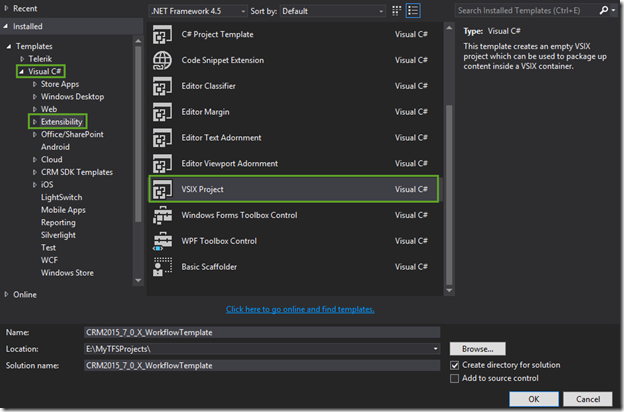Expand the Windows Desktop node arrow
Image resolution: width=624 pixels, height=412 pixels.
pyautogui.click(x=35, y=97)
